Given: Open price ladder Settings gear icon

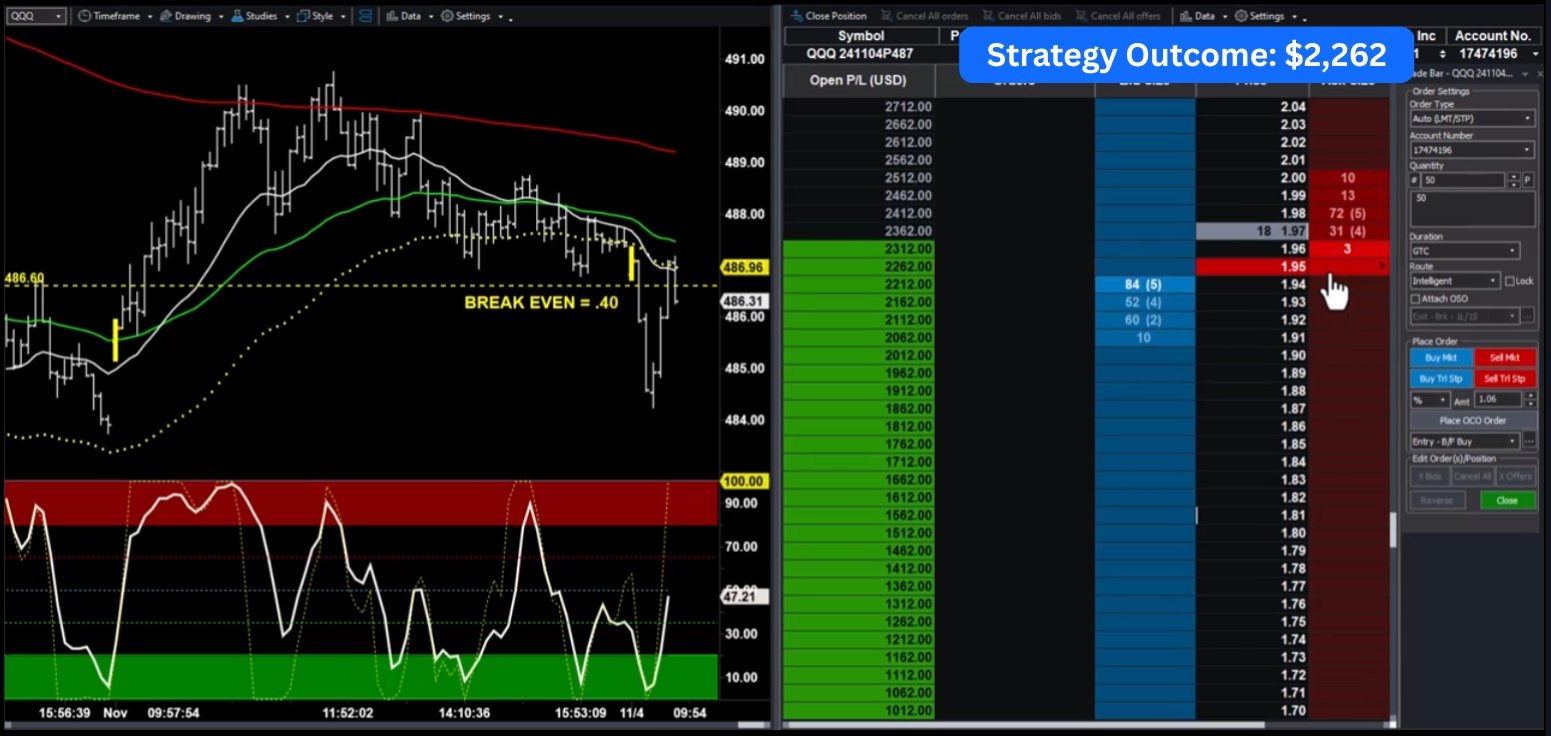Looking at the screenshot, I should point(1241,16).
